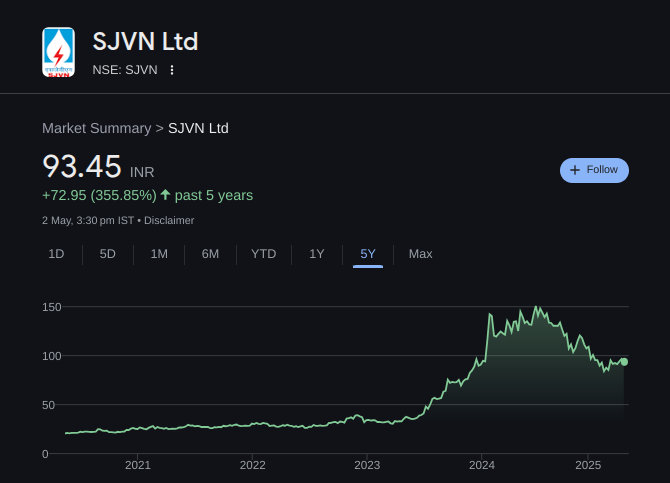
Task: Click the 'past 5 years' text
Action: pos(214,195)
